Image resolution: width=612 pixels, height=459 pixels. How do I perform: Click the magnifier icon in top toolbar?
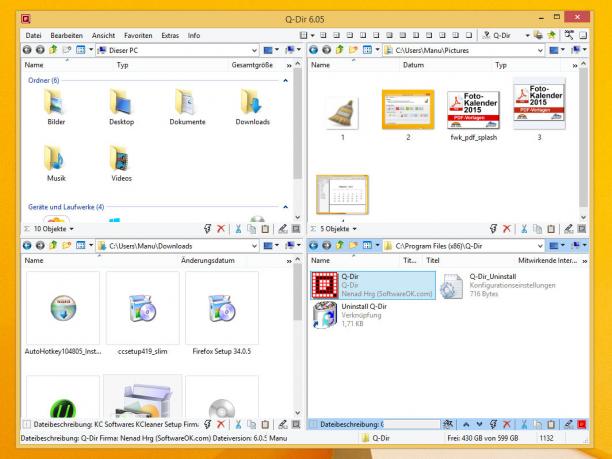pos(569,35)
